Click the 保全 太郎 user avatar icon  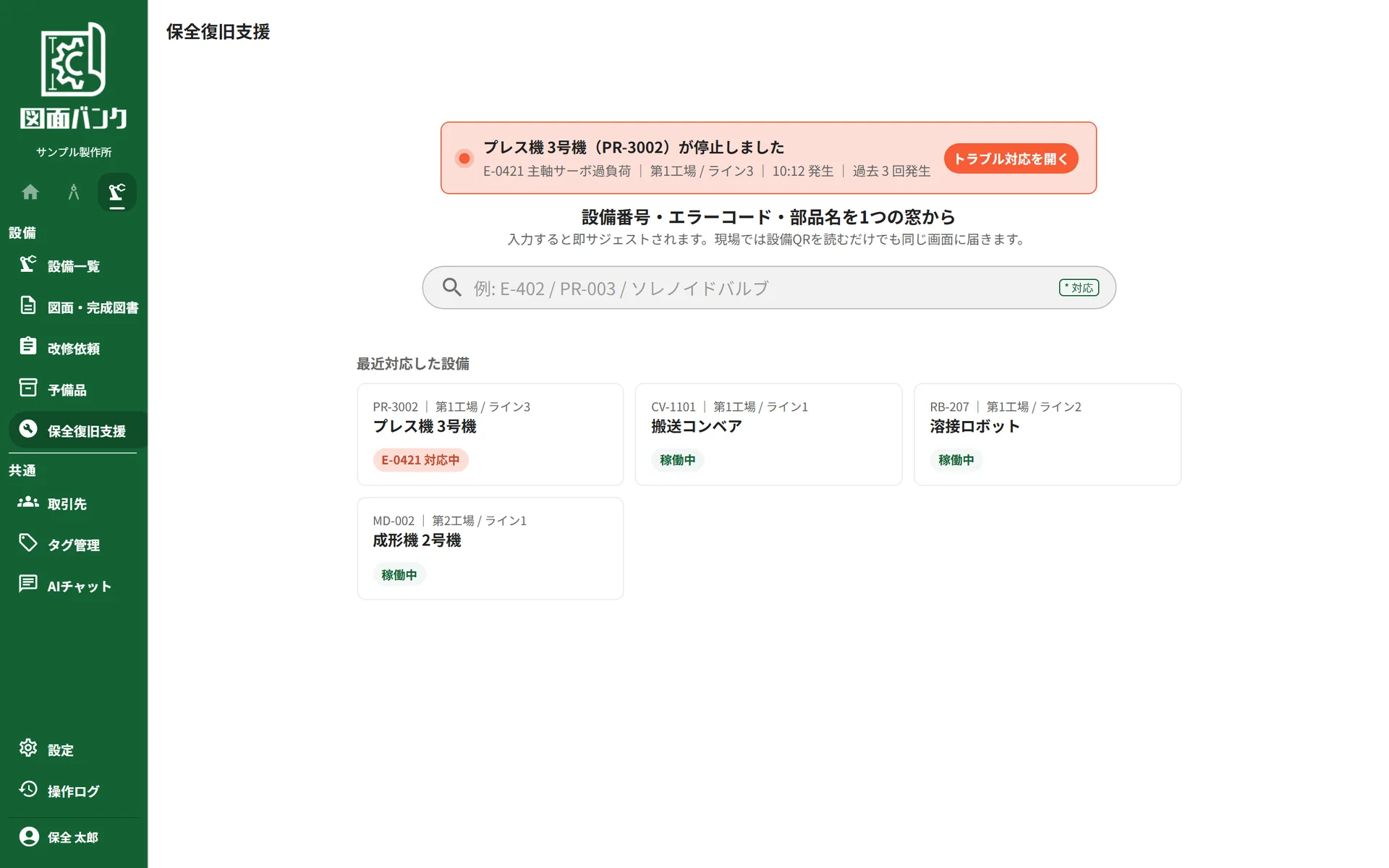29,837
